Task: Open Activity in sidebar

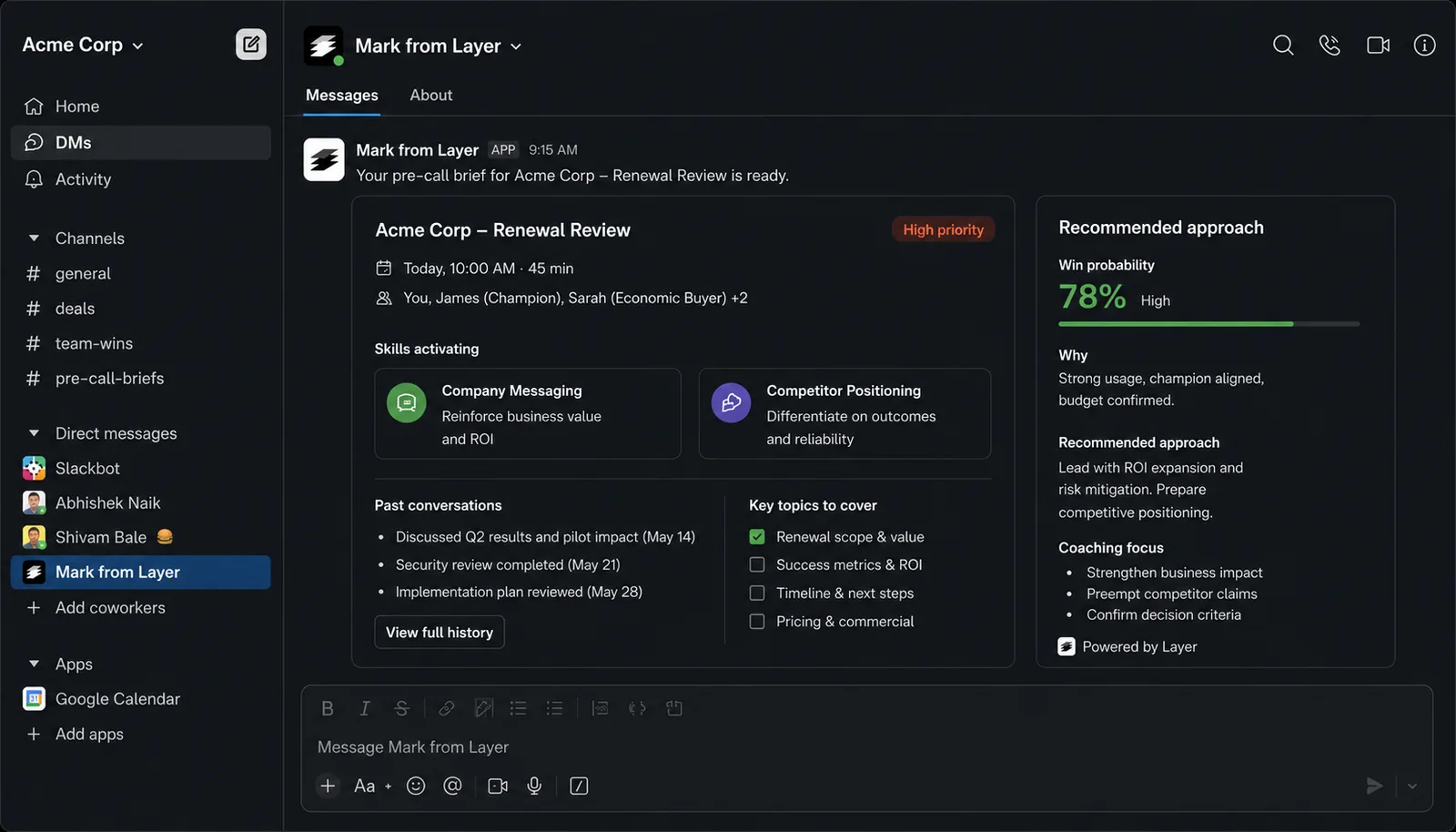Action: (141, 179)
